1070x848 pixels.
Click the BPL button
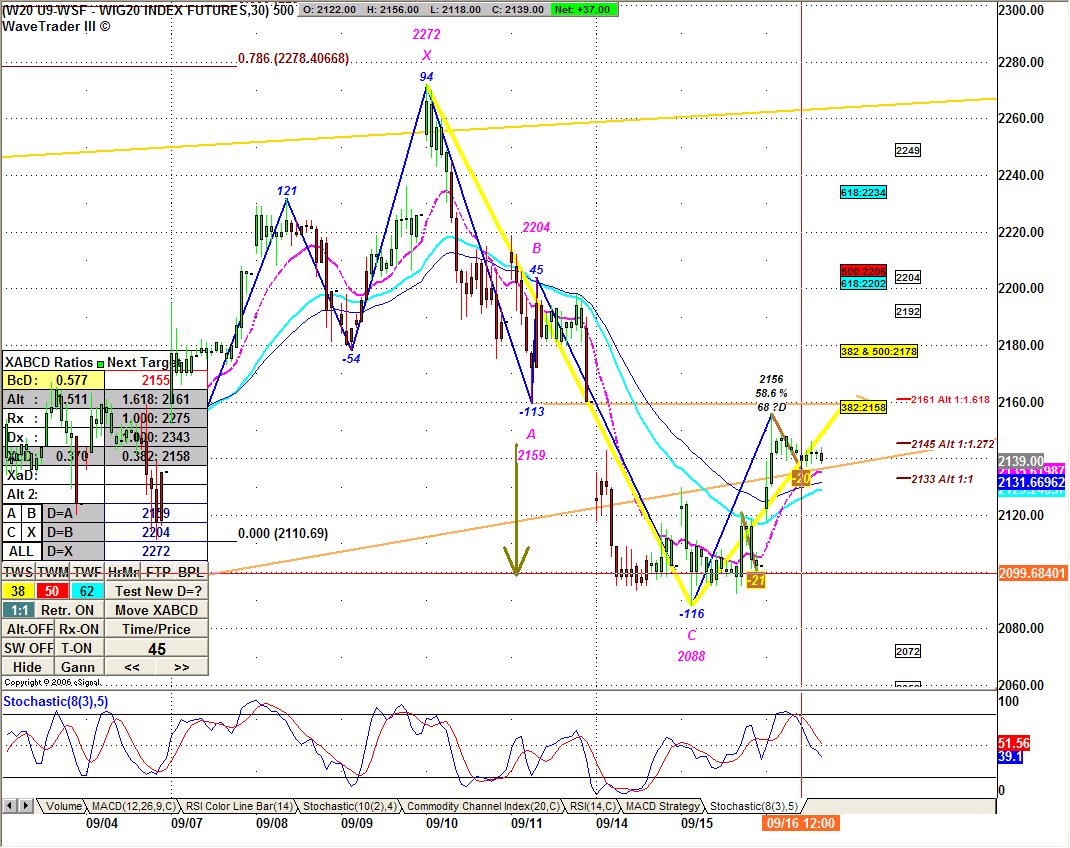pyautogui.click(x=191, y=572)
